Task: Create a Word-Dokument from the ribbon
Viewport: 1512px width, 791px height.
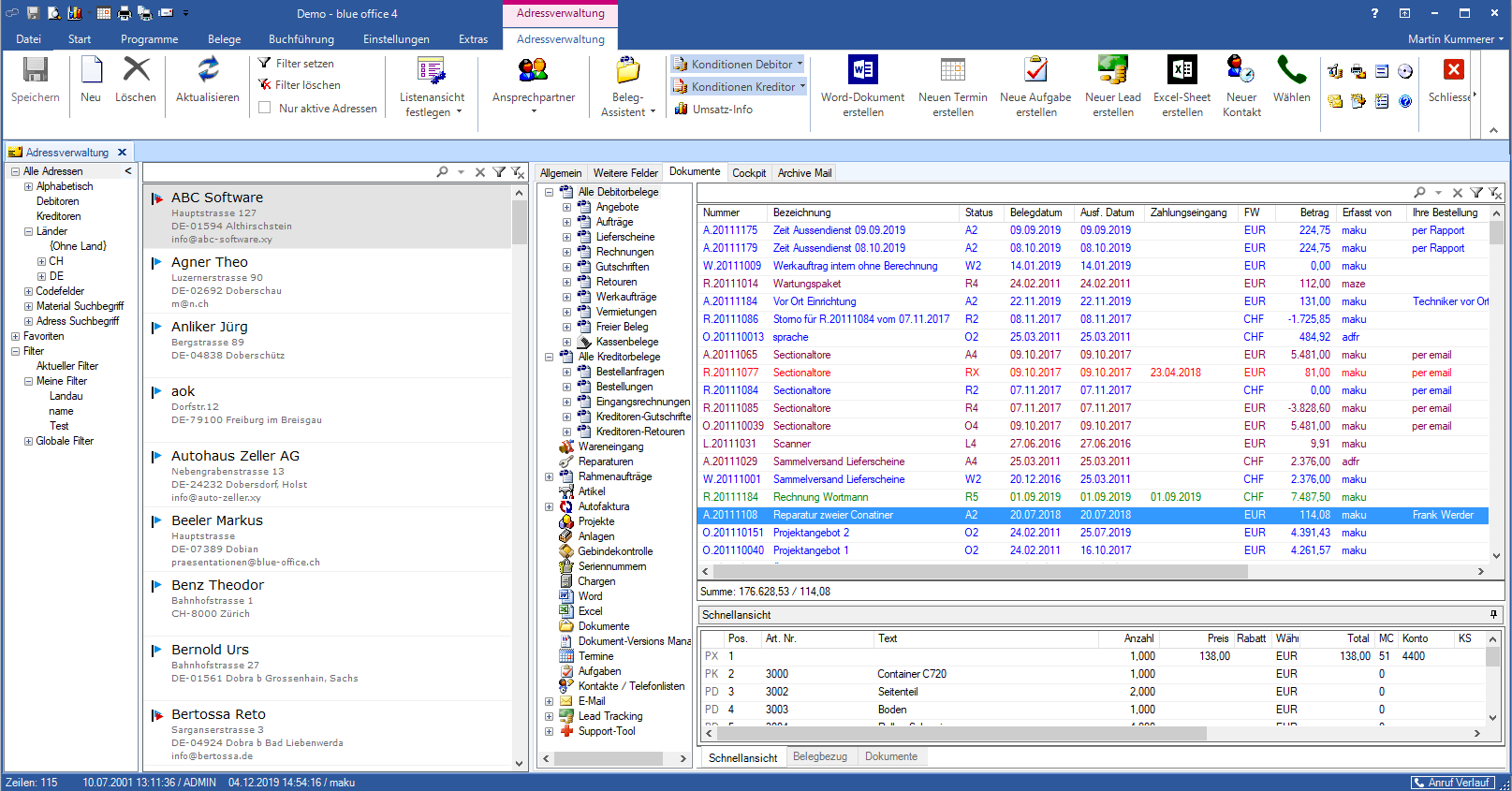Action: point(862,71)
